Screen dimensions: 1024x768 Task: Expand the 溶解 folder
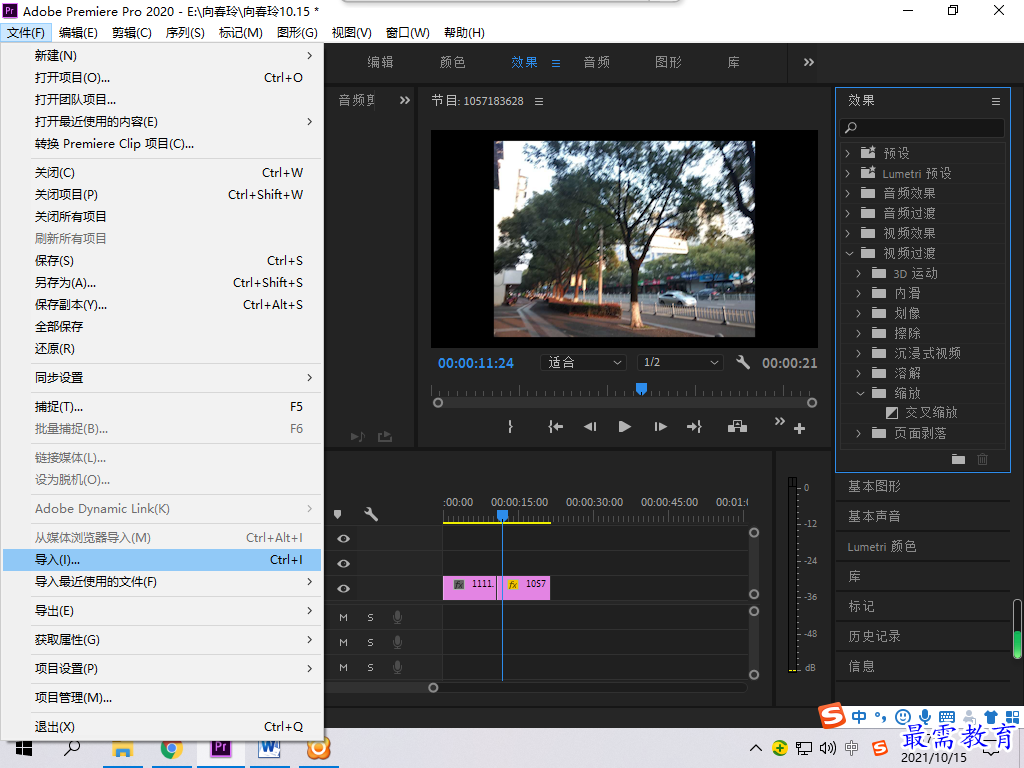pyautogui.click(x=859, y=374)
